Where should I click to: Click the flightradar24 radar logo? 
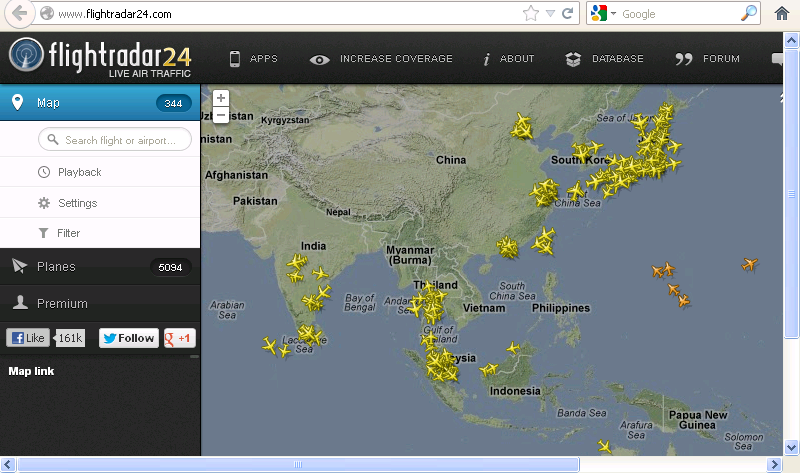pyautogui.click(x=27, y=57)
